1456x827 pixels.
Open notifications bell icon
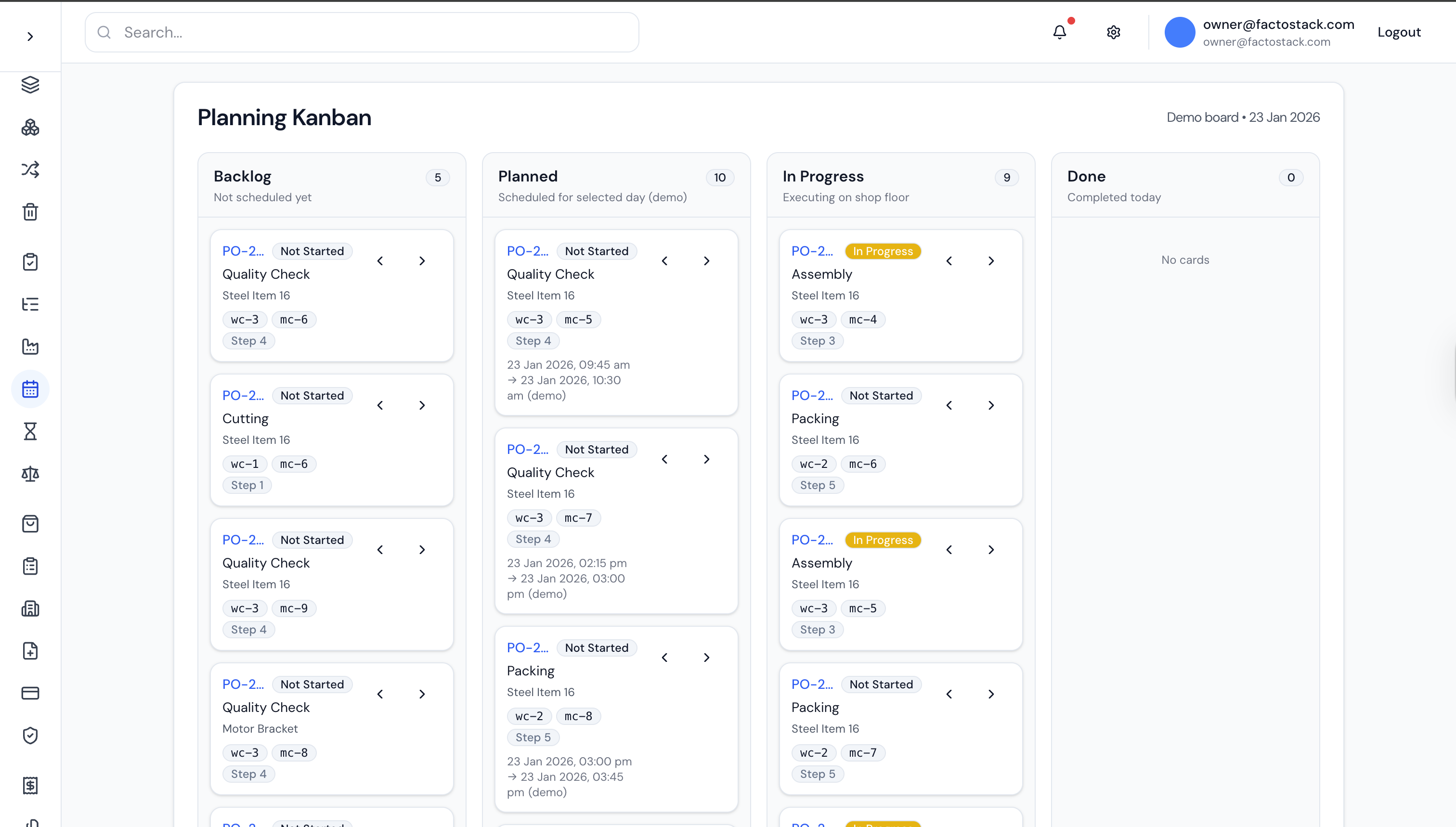tap(1059, 32)
